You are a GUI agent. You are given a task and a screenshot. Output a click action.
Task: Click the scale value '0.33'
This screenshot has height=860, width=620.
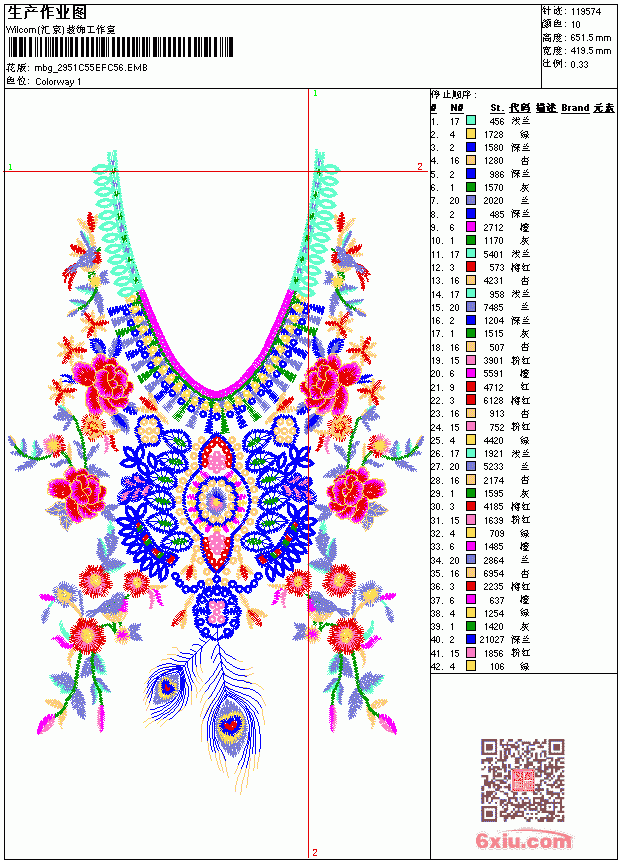579,65
